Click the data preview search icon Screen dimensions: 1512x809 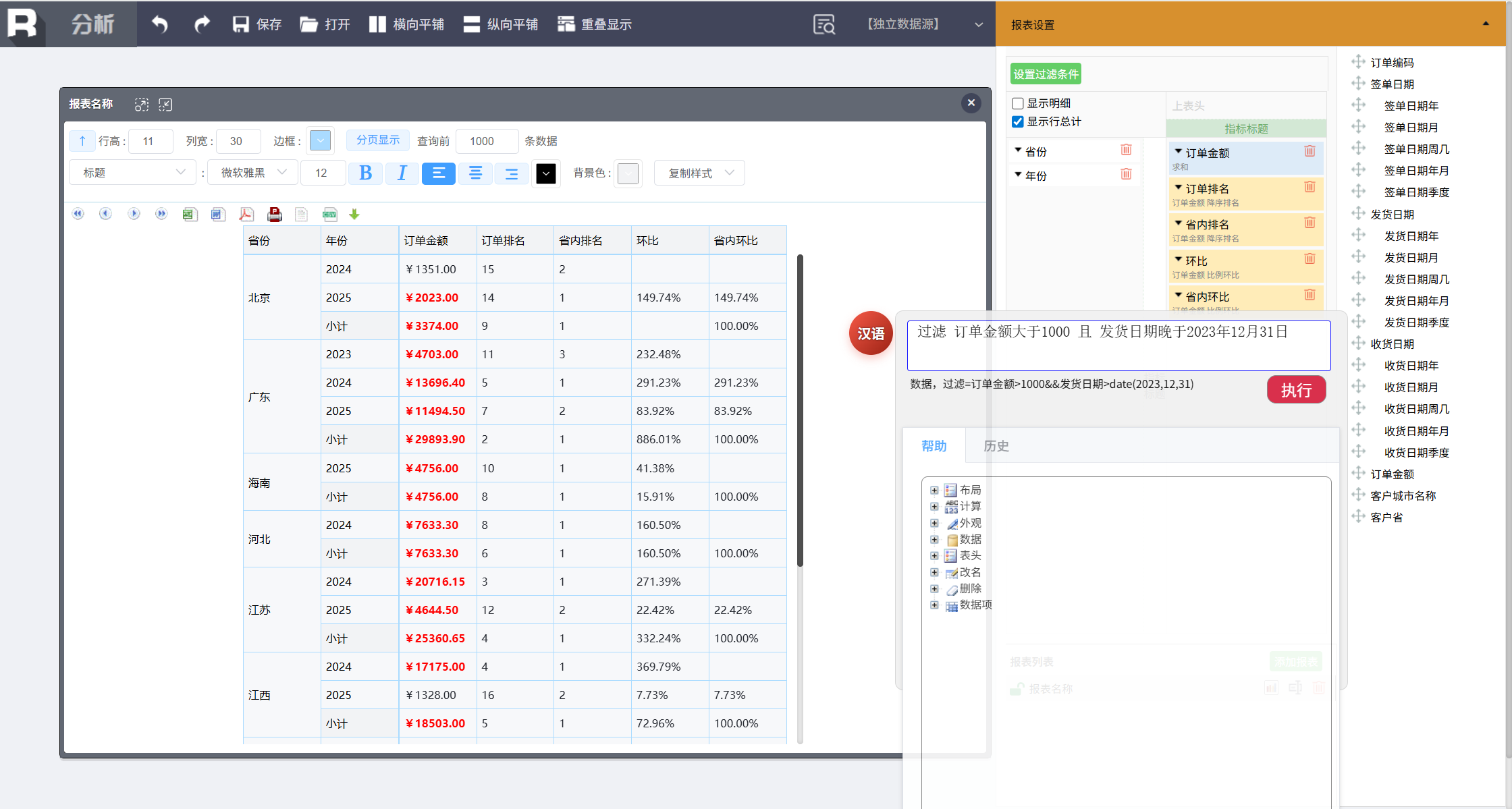pos(823,24)
